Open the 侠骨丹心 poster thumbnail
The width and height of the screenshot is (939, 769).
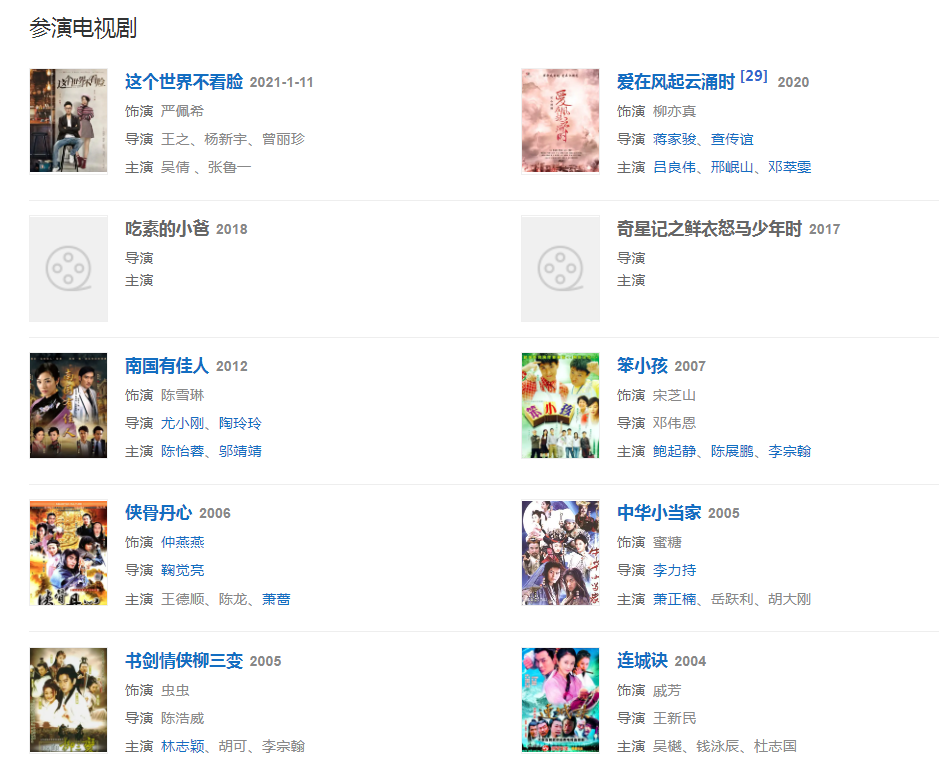[68, 553]
